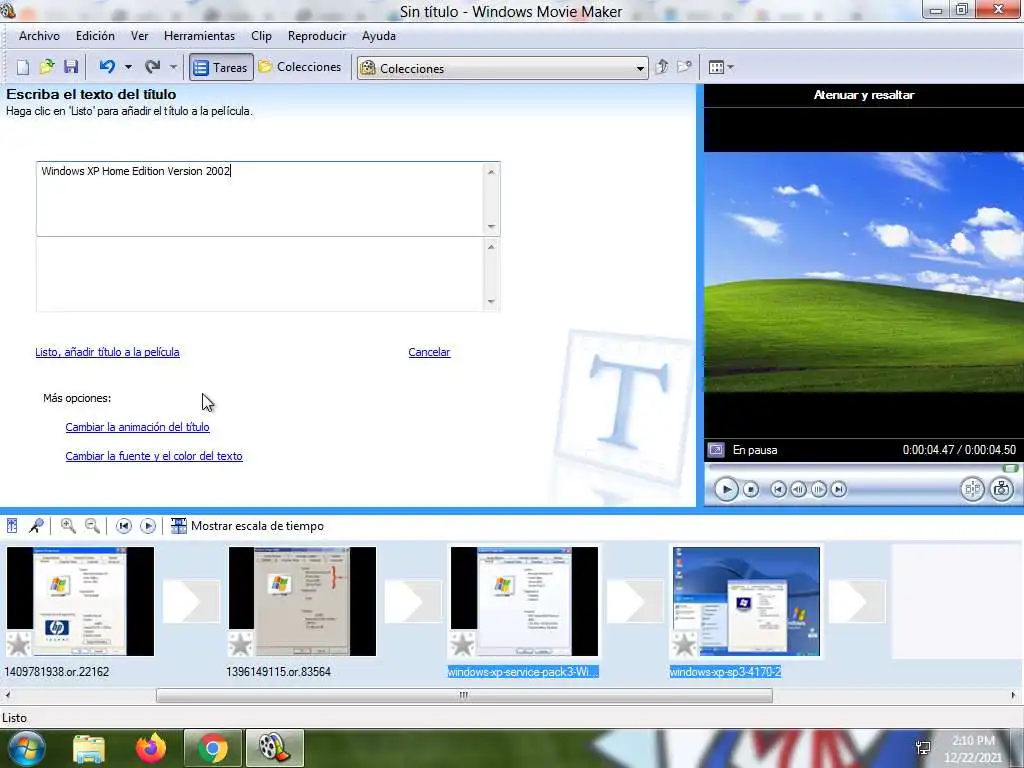Click the Cancelar link
This screenshot has height=768, width=1024.
[x=429, y=352]
